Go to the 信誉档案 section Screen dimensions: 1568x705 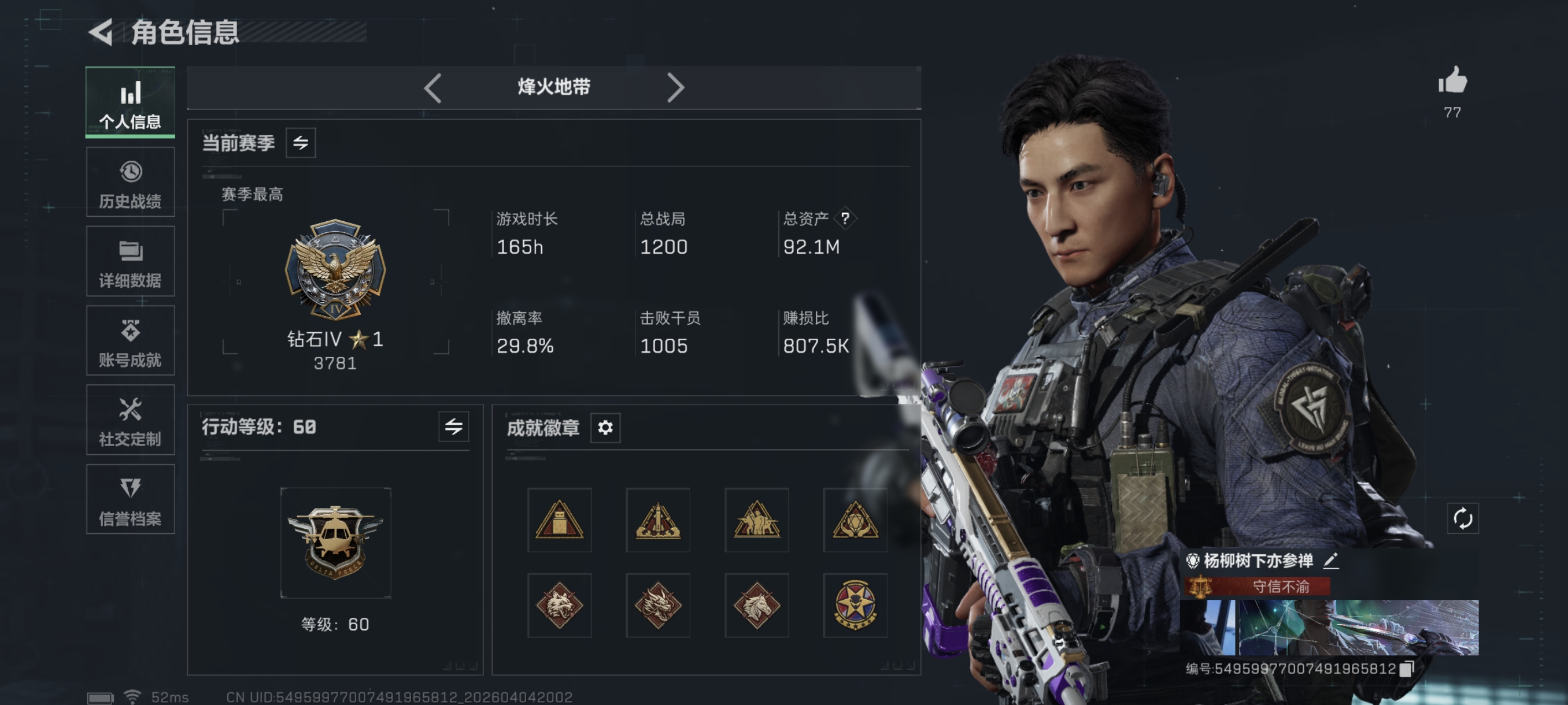coord(130,499)
